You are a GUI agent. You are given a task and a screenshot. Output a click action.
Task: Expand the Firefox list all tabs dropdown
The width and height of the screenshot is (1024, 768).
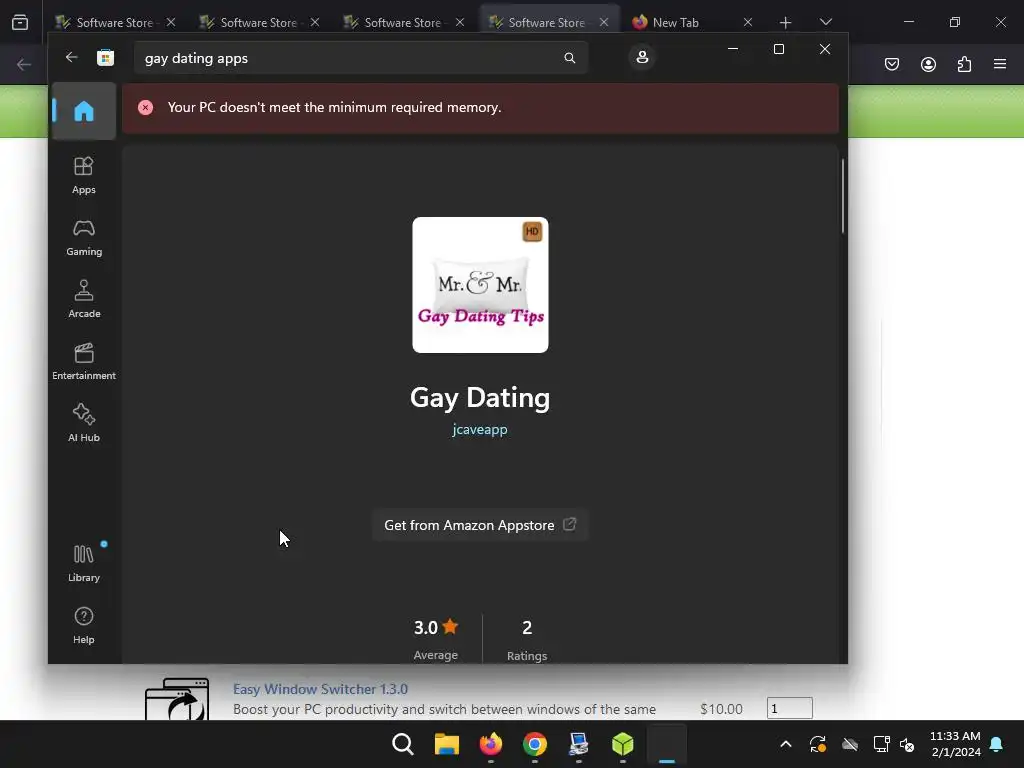[825, 22]
